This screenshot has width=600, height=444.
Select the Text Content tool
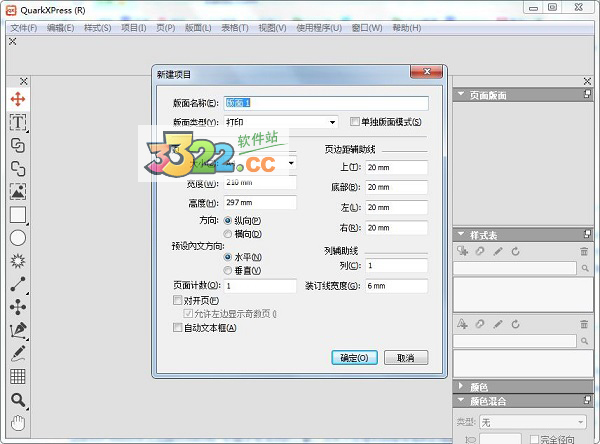(x=18, y=122)
